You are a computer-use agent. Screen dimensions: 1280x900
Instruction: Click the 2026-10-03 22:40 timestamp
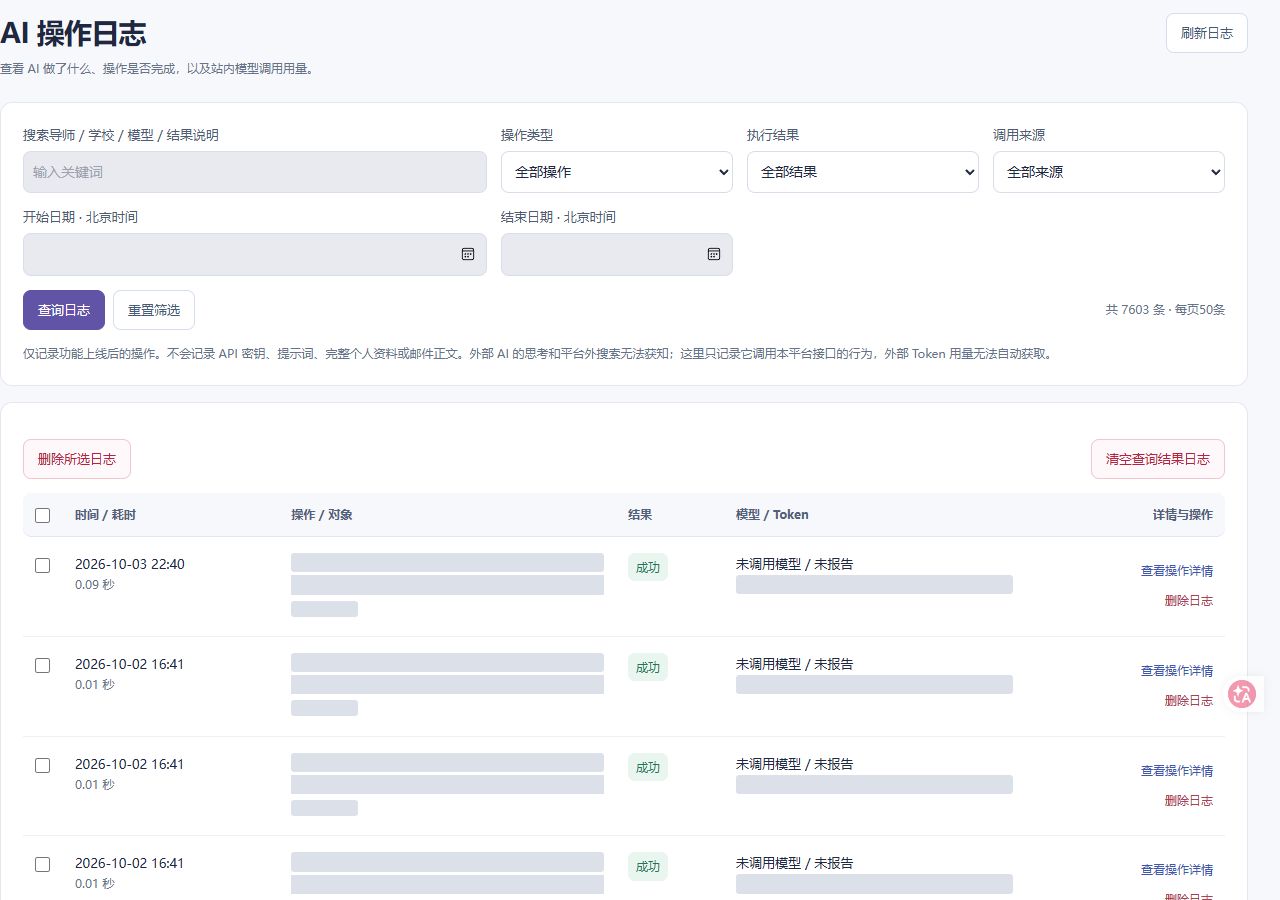[130, 564]
